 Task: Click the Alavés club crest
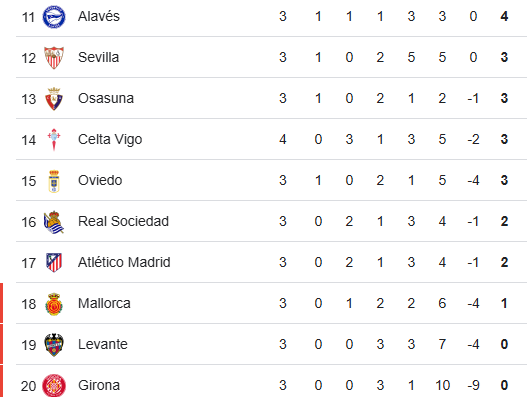coord(54,17)
